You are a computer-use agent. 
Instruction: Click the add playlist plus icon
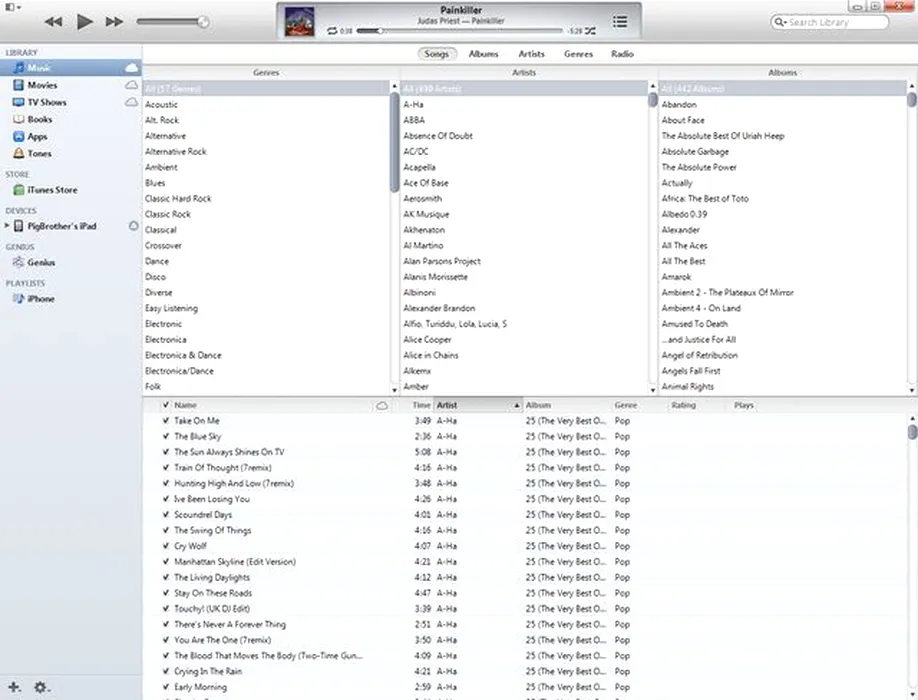[x=14, y=687]
